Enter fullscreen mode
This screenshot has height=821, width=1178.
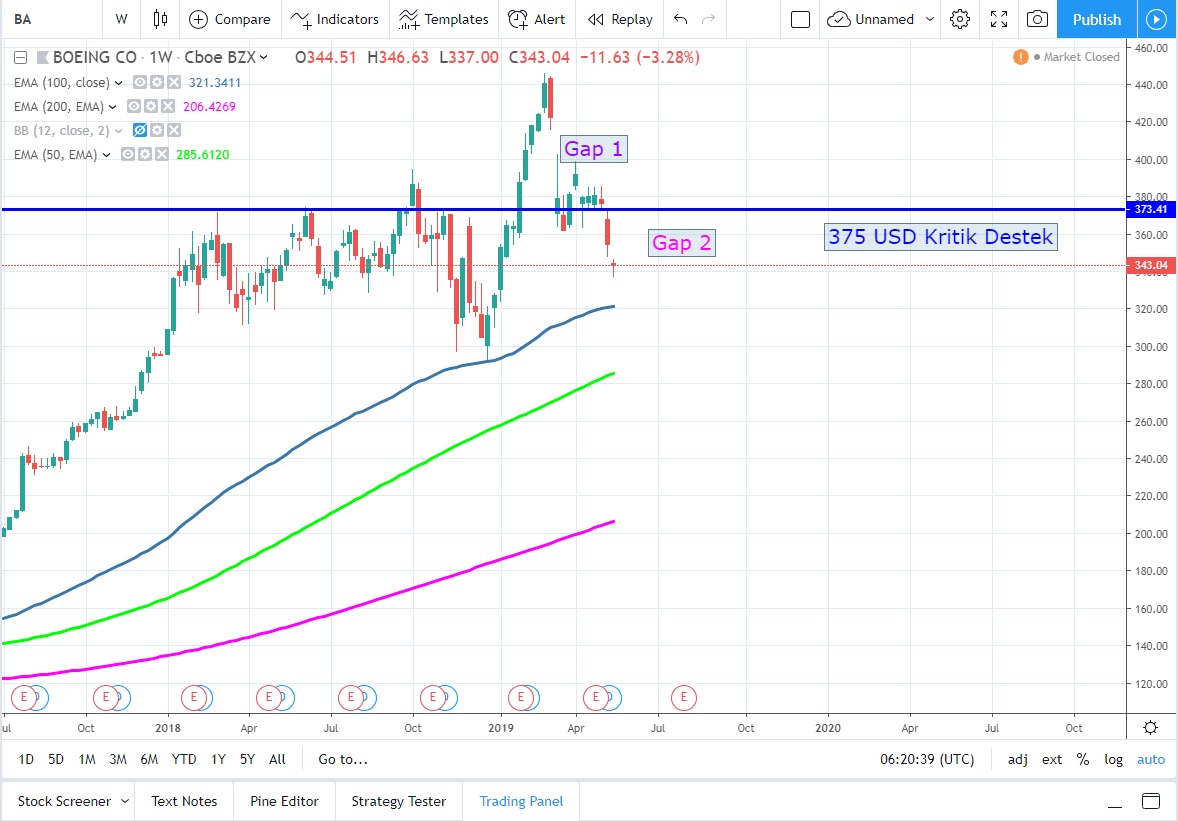point(998,20)
